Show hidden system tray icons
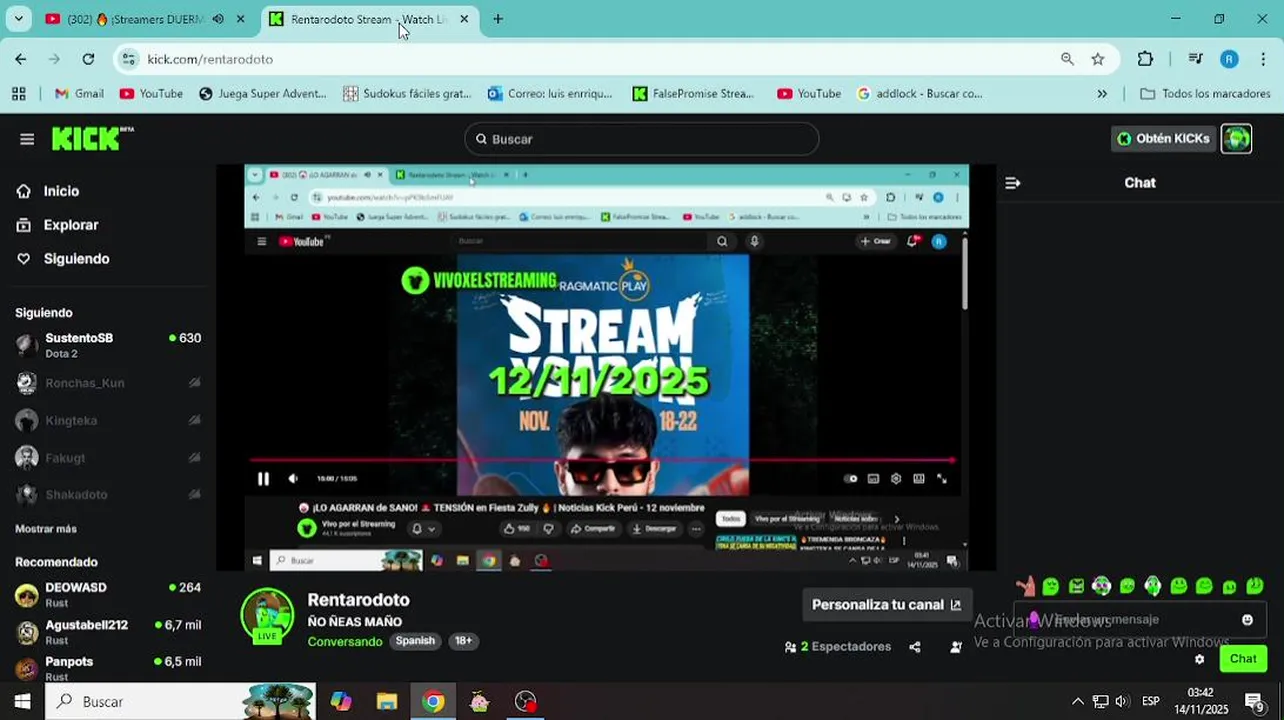The height and width of the screenshot is (720, 1284). (x=1077, y=701)
